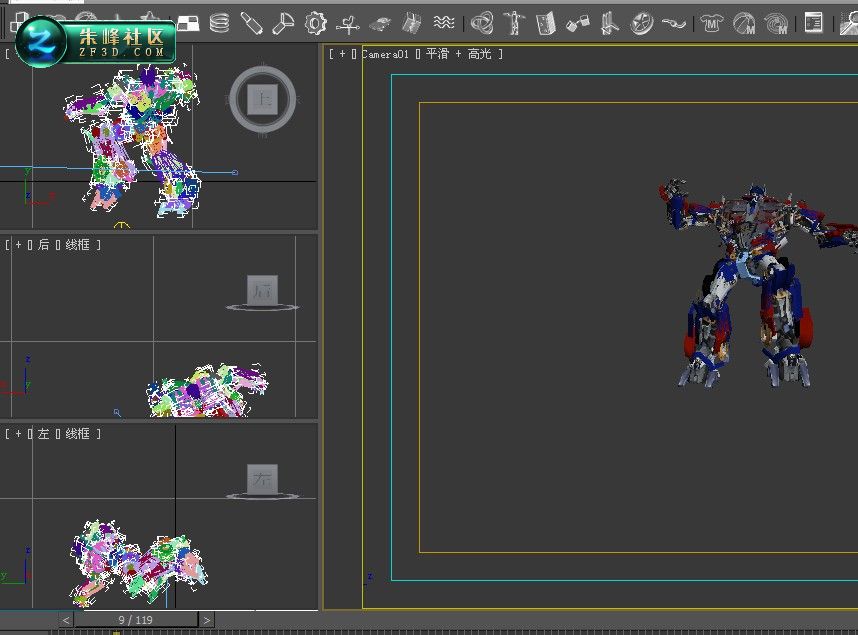The width and height of the screenshot is (858, 635).
Task: Select the Linear Dashpot tool
Action: (x=251, y=24)
